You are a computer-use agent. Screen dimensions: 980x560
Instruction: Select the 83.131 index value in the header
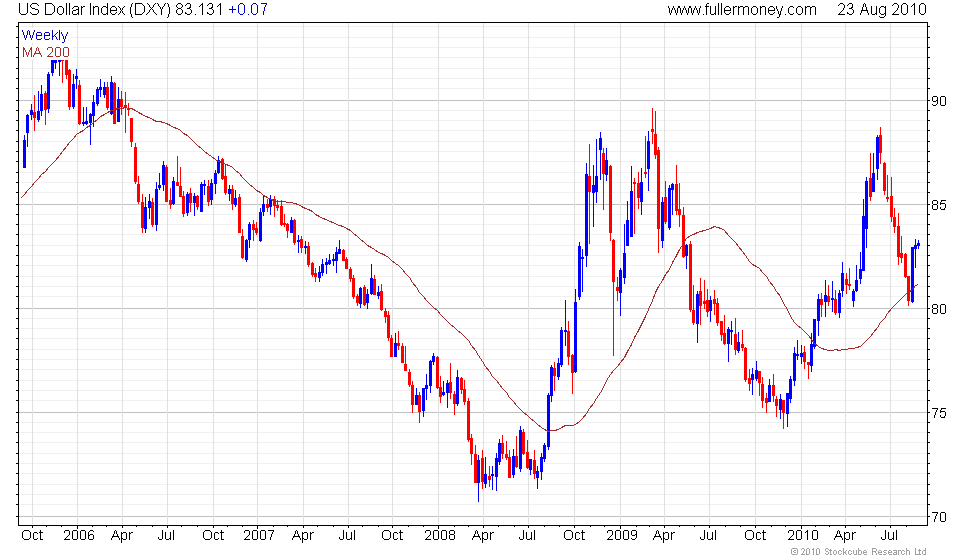pyautogui.click(x=199, y=10)
